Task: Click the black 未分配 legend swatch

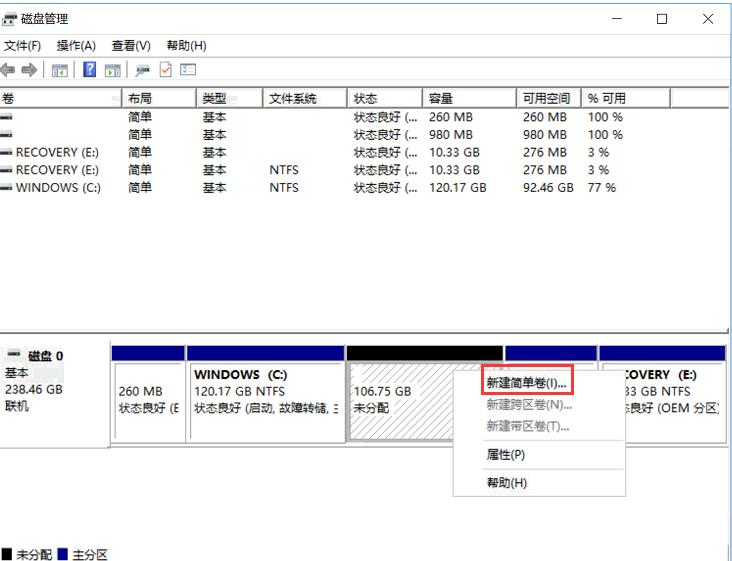Action: [7, 554]
